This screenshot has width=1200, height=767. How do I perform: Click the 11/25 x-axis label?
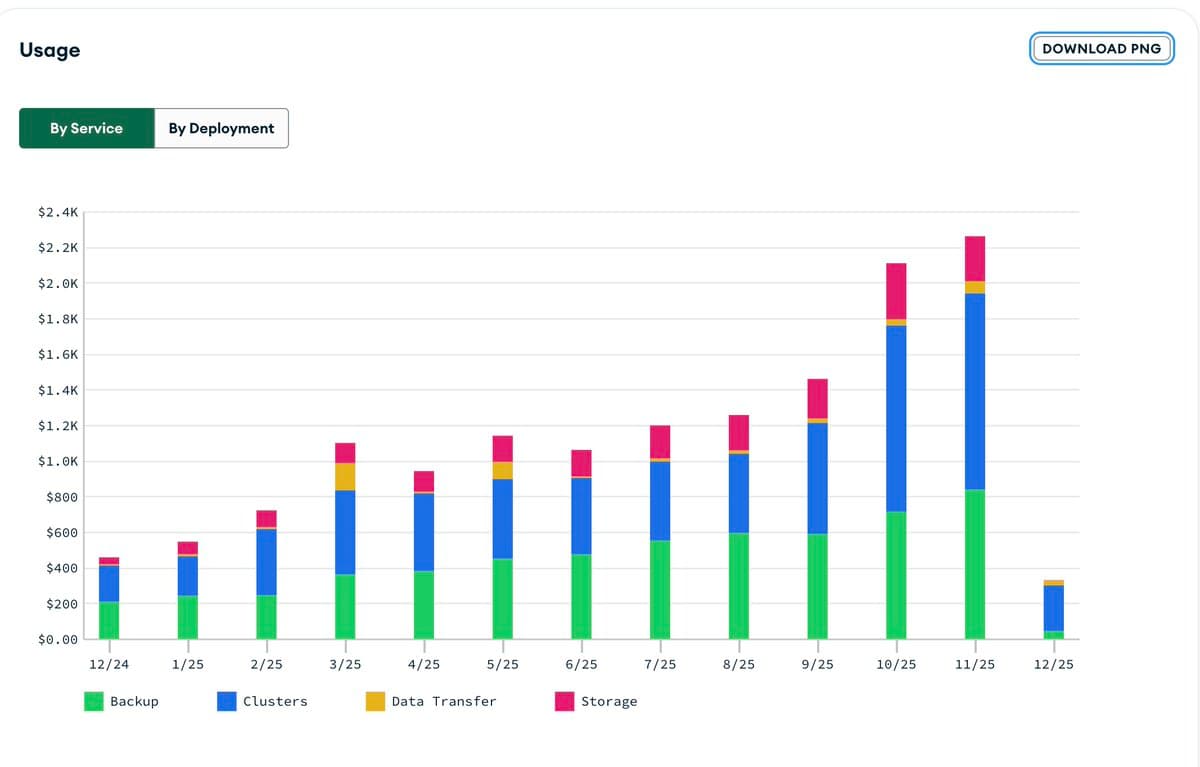tap(975, 664)
